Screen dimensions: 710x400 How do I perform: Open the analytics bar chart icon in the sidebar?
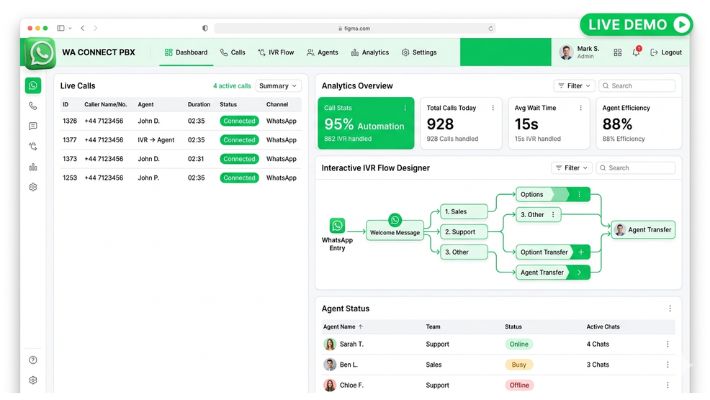click(33, 167)
